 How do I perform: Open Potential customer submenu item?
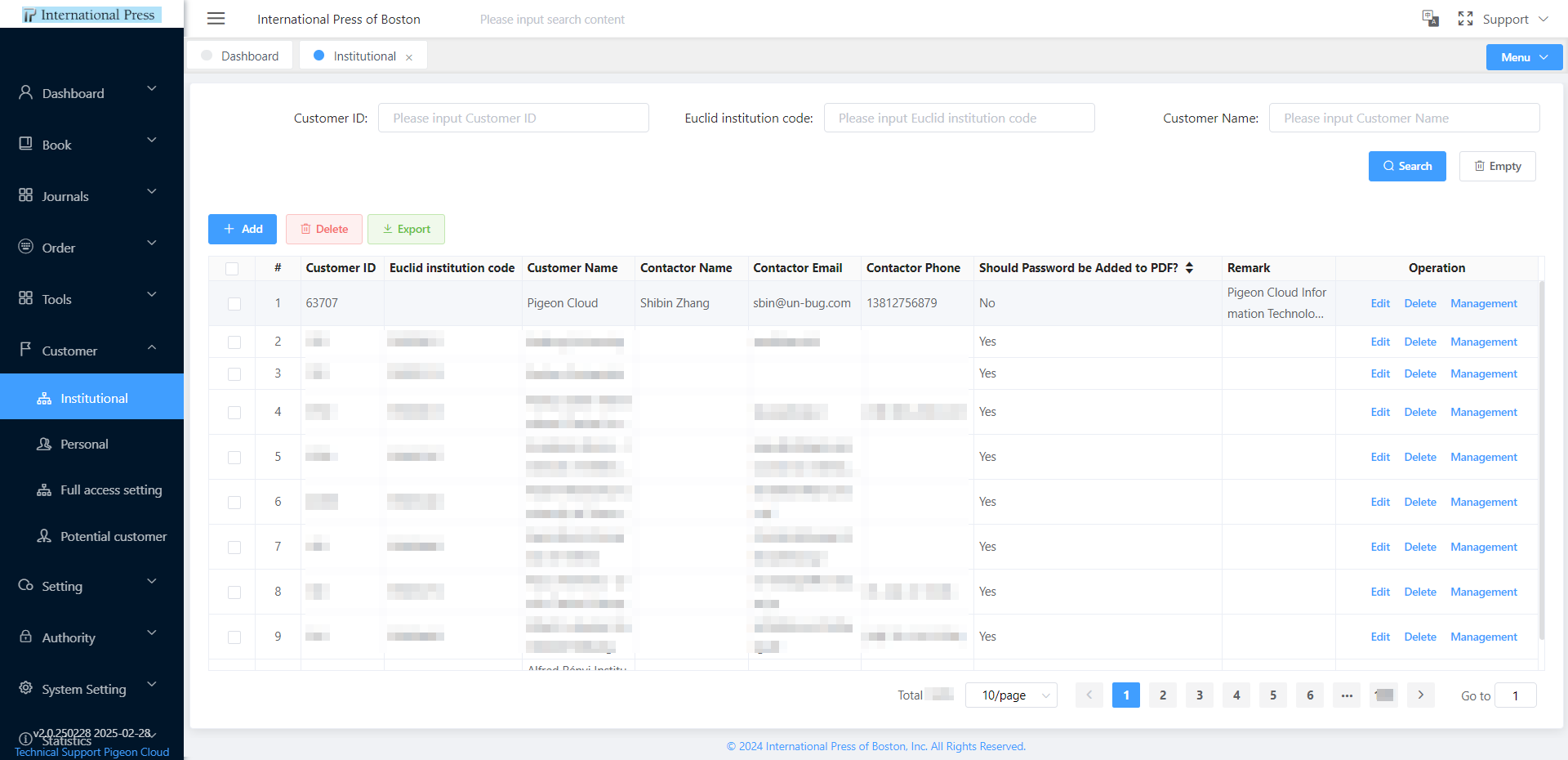91,536
